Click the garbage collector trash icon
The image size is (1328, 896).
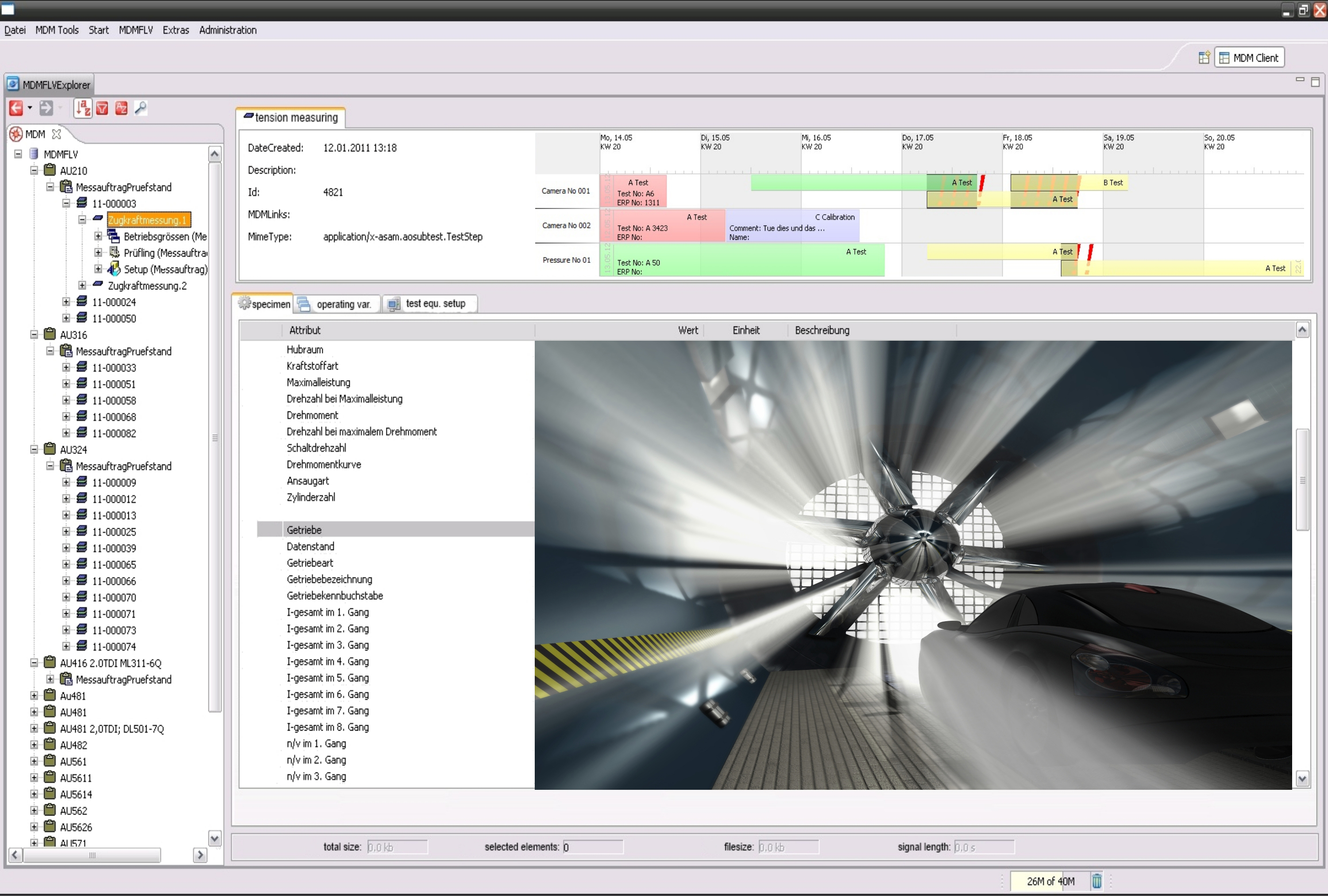(x=1096, y=881)
